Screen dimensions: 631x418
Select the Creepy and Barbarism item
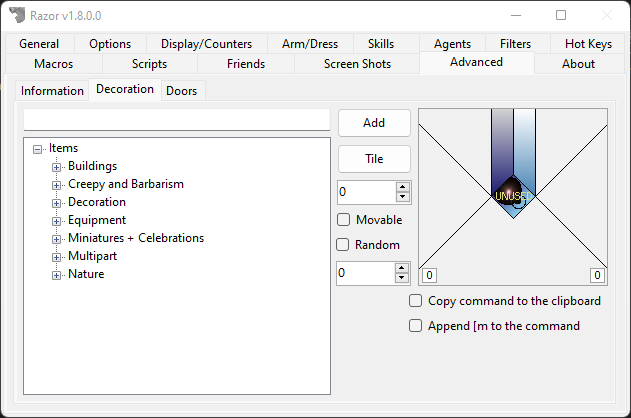click(x=126, y=184)
